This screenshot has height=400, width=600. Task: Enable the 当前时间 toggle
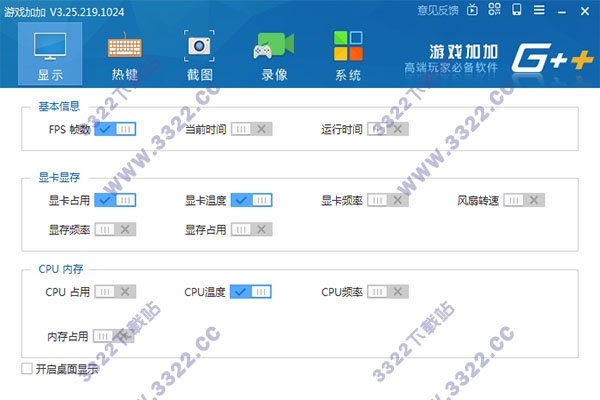pos(251,129)
